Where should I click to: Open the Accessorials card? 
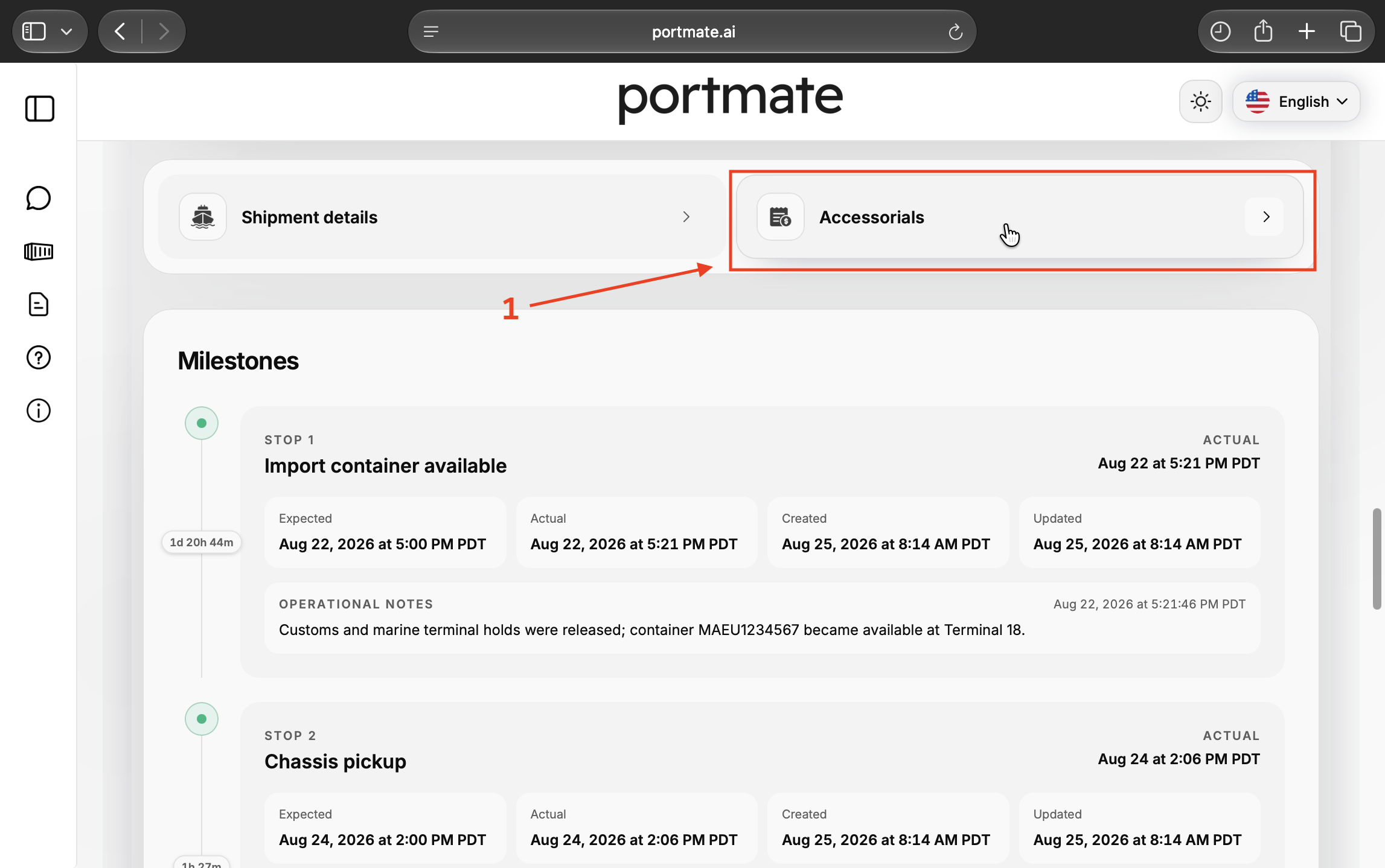tap(1020, 217)
